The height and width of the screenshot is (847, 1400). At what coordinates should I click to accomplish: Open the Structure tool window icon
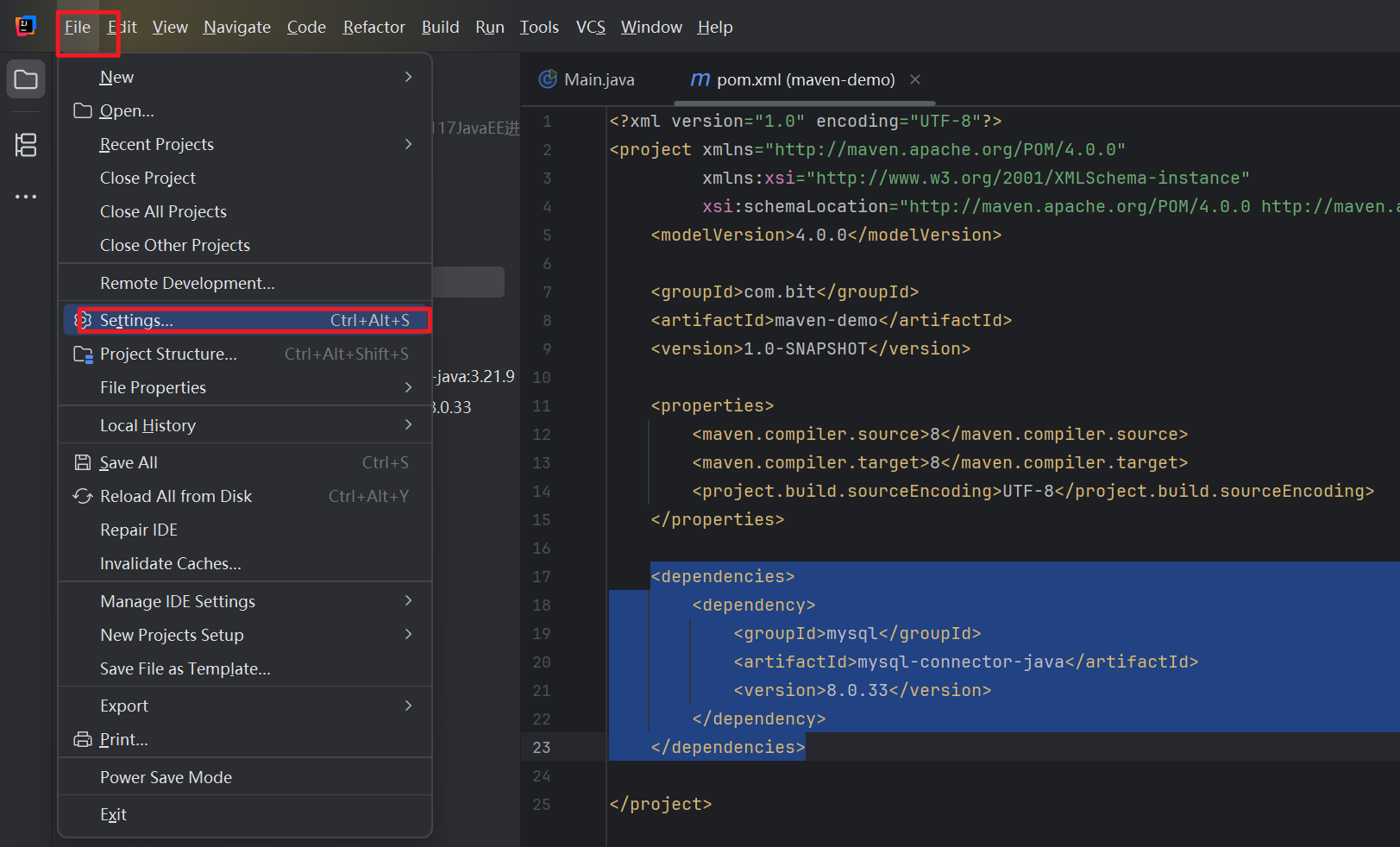26,145
